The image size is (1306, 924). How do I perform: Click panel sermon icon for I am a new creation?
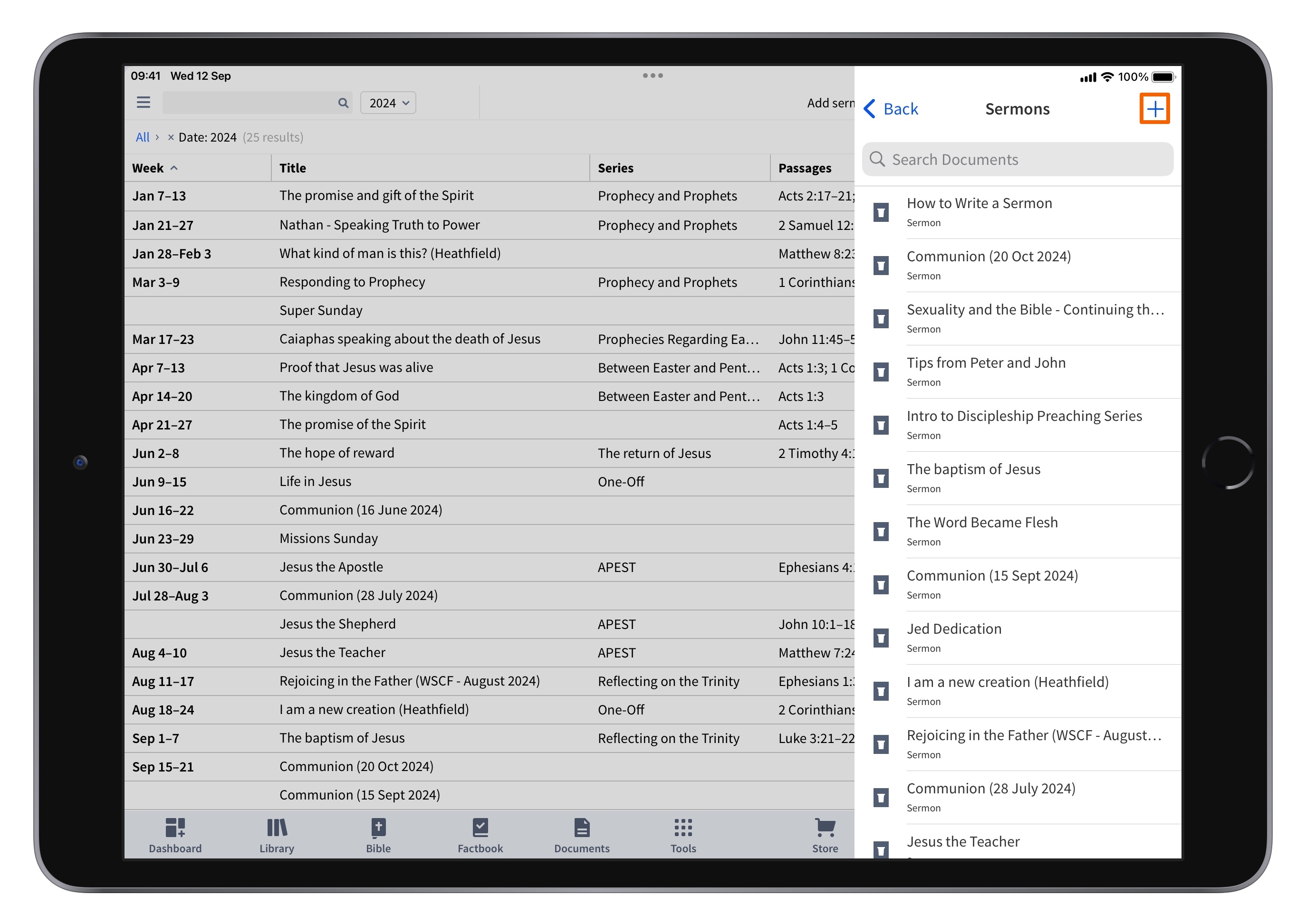point(881,691)
